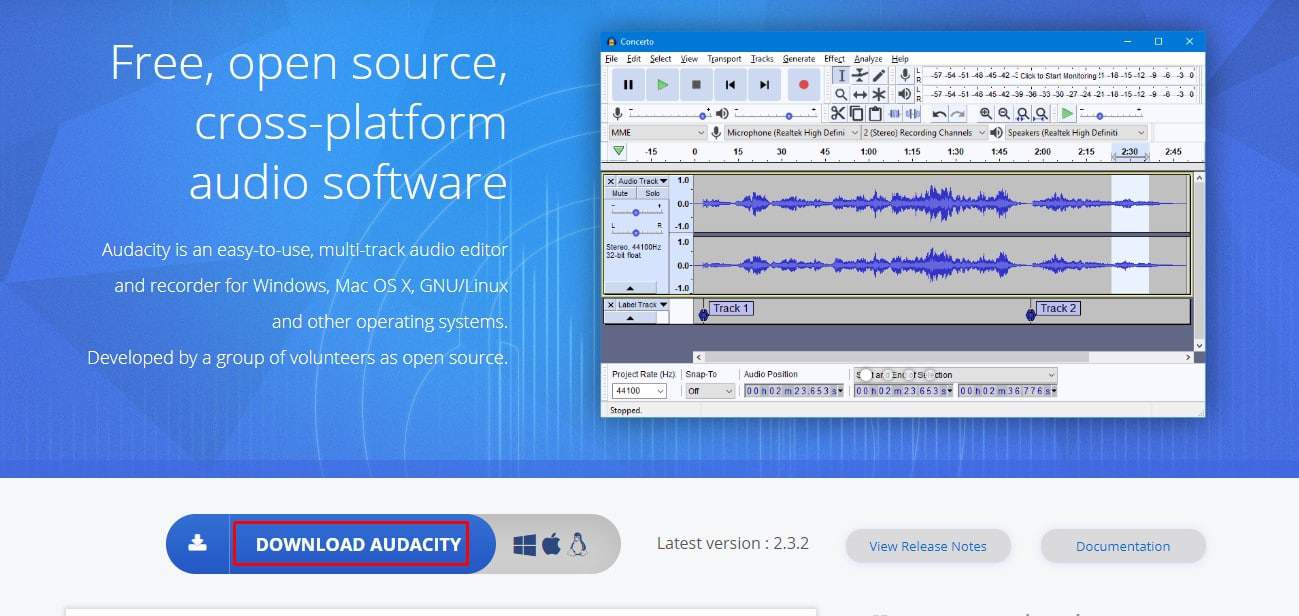The width and height of the screenshot is (1299, 616).
Task: Toggle Solo on the audio track
Action: [x=652, y=193]
